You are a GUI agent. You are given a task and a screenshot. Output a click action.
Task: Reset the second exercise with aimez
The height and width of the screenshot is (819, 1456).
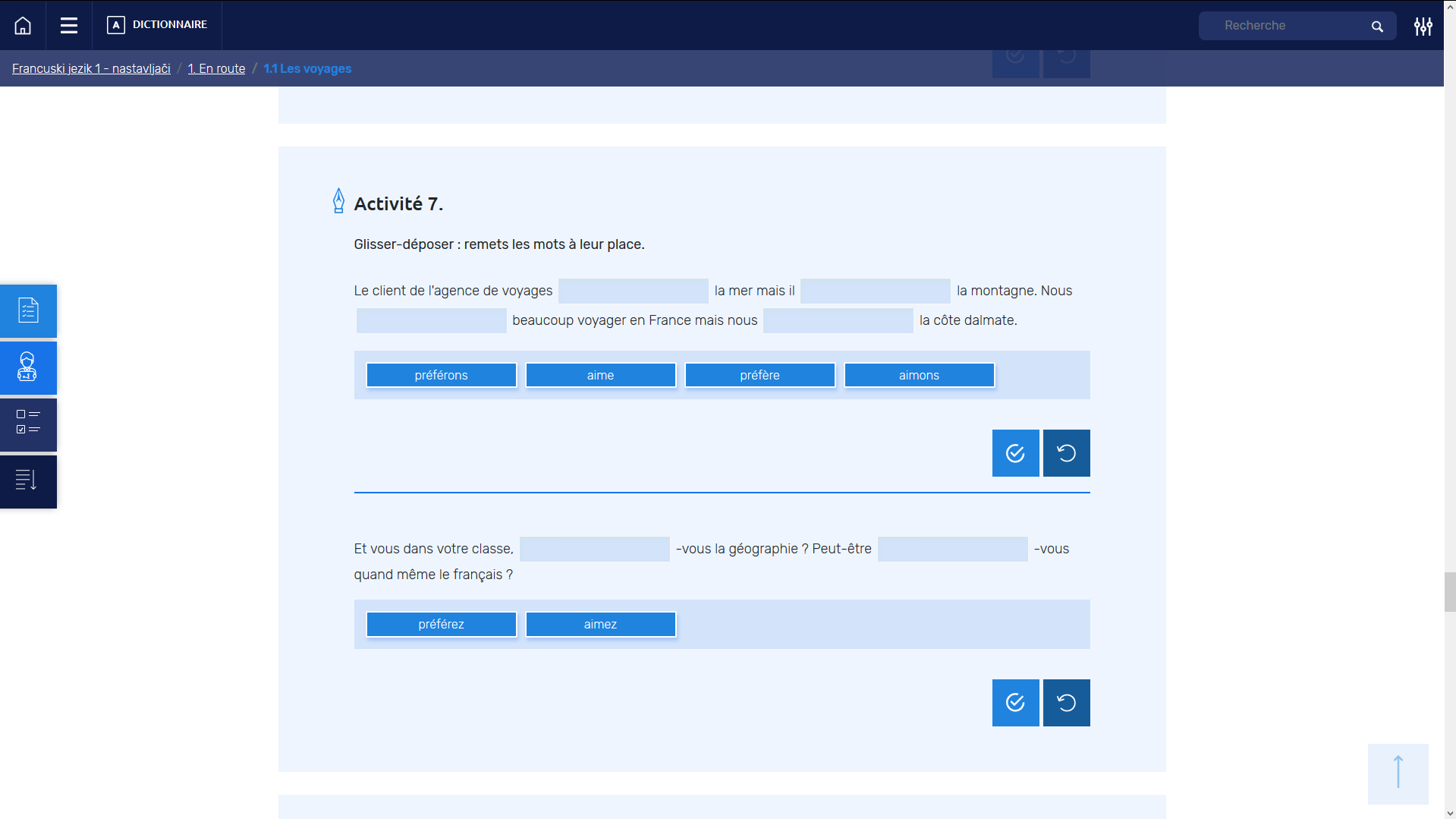[x=1066, y=703]
